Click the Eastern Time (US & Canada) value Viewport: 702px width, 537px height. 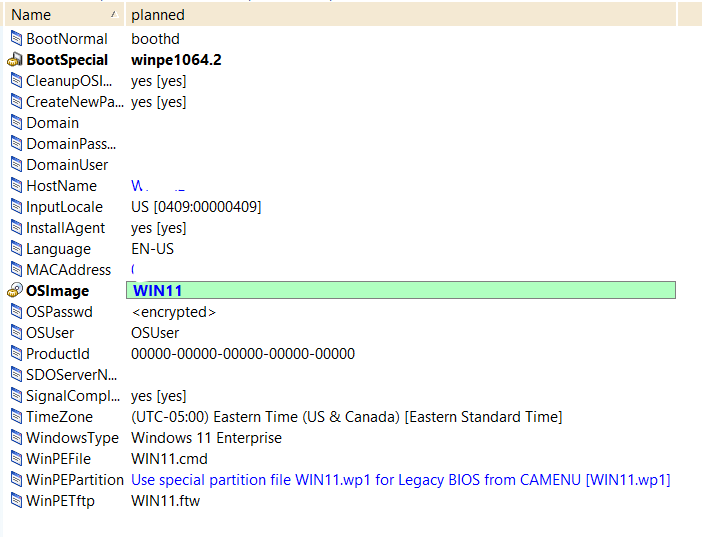347,417
